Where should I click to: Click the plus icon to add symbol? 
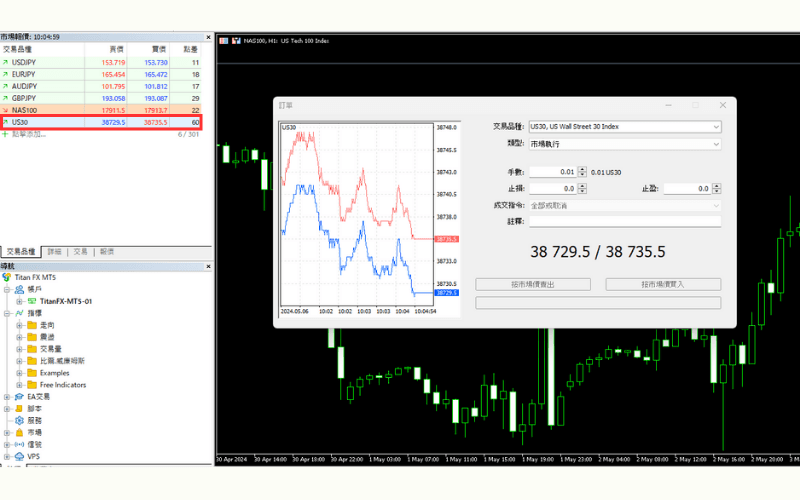[x=5, y=134]
